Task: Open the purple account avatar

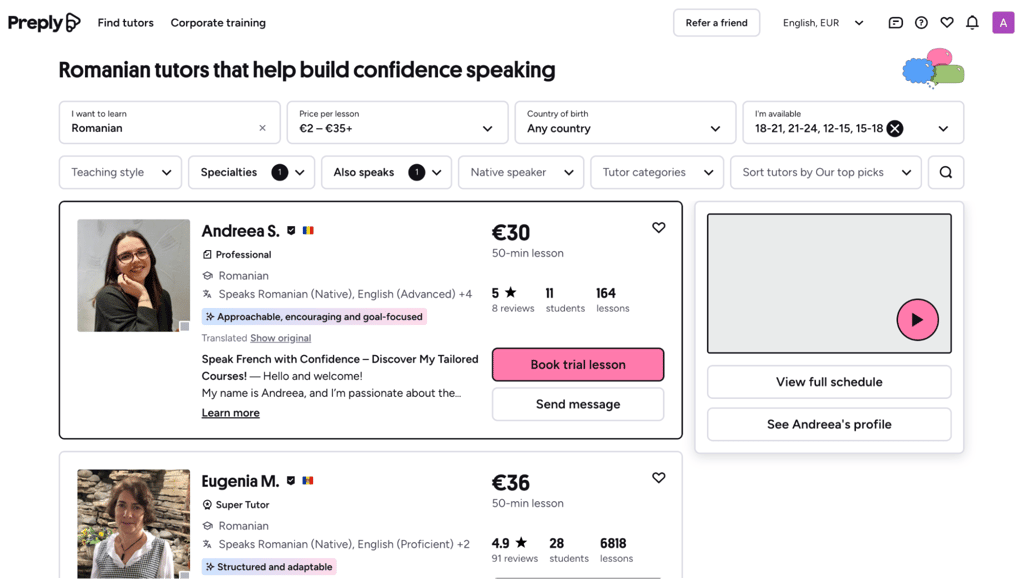Action: point(1002,23)
